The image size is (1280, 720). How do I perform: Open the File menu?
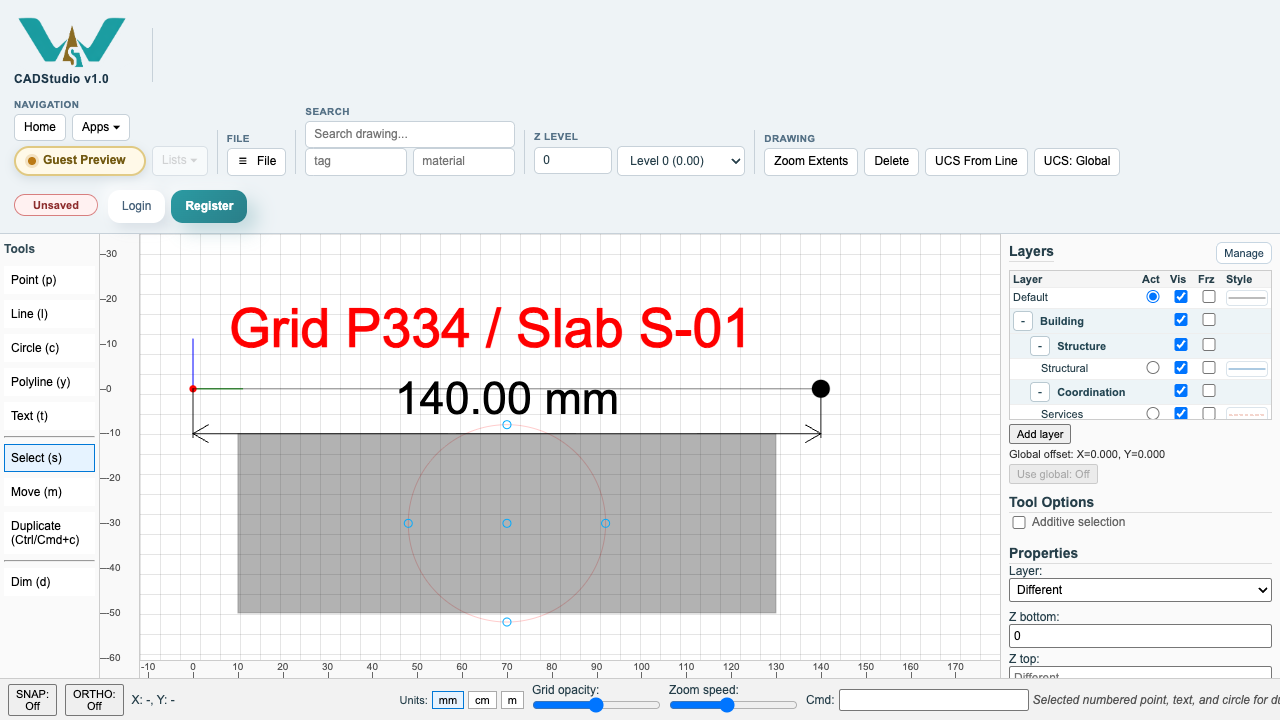coord(257,161)
